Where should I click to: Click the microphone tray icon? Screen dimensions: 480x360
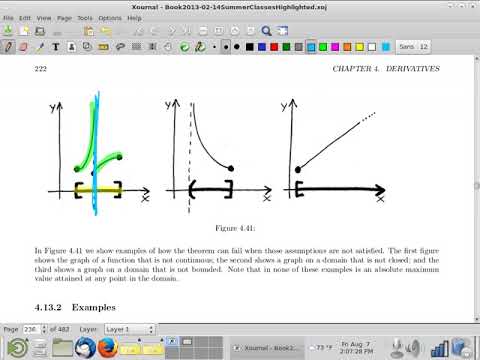click(397, 348)
